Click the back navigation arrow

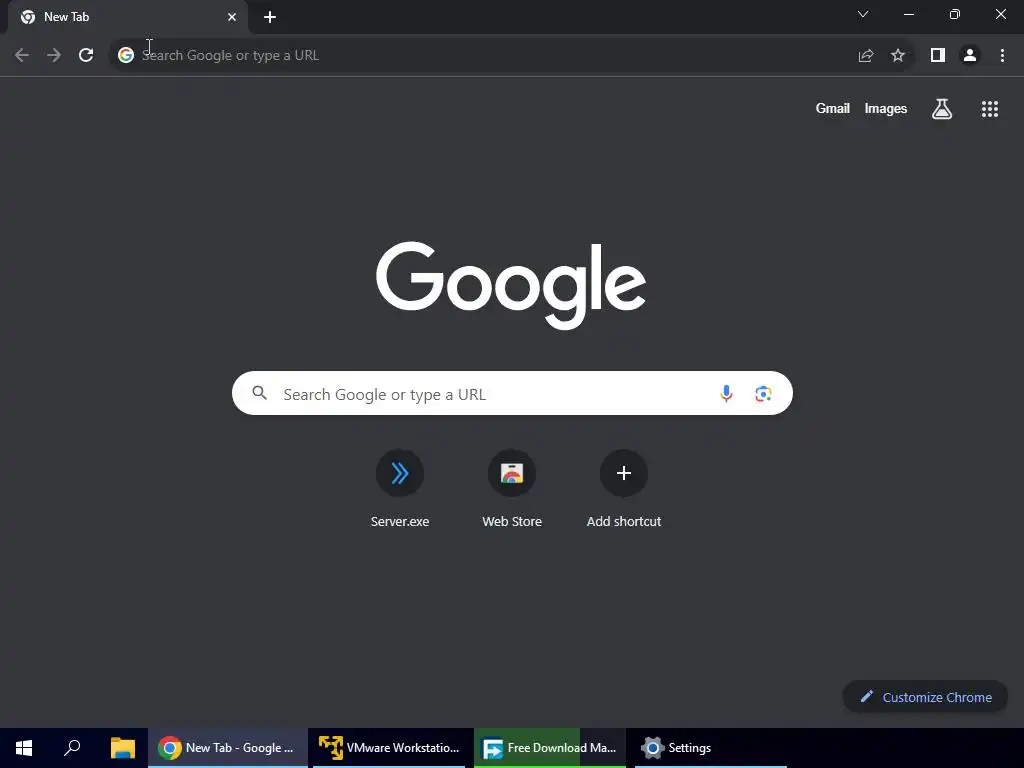[22, 56]
